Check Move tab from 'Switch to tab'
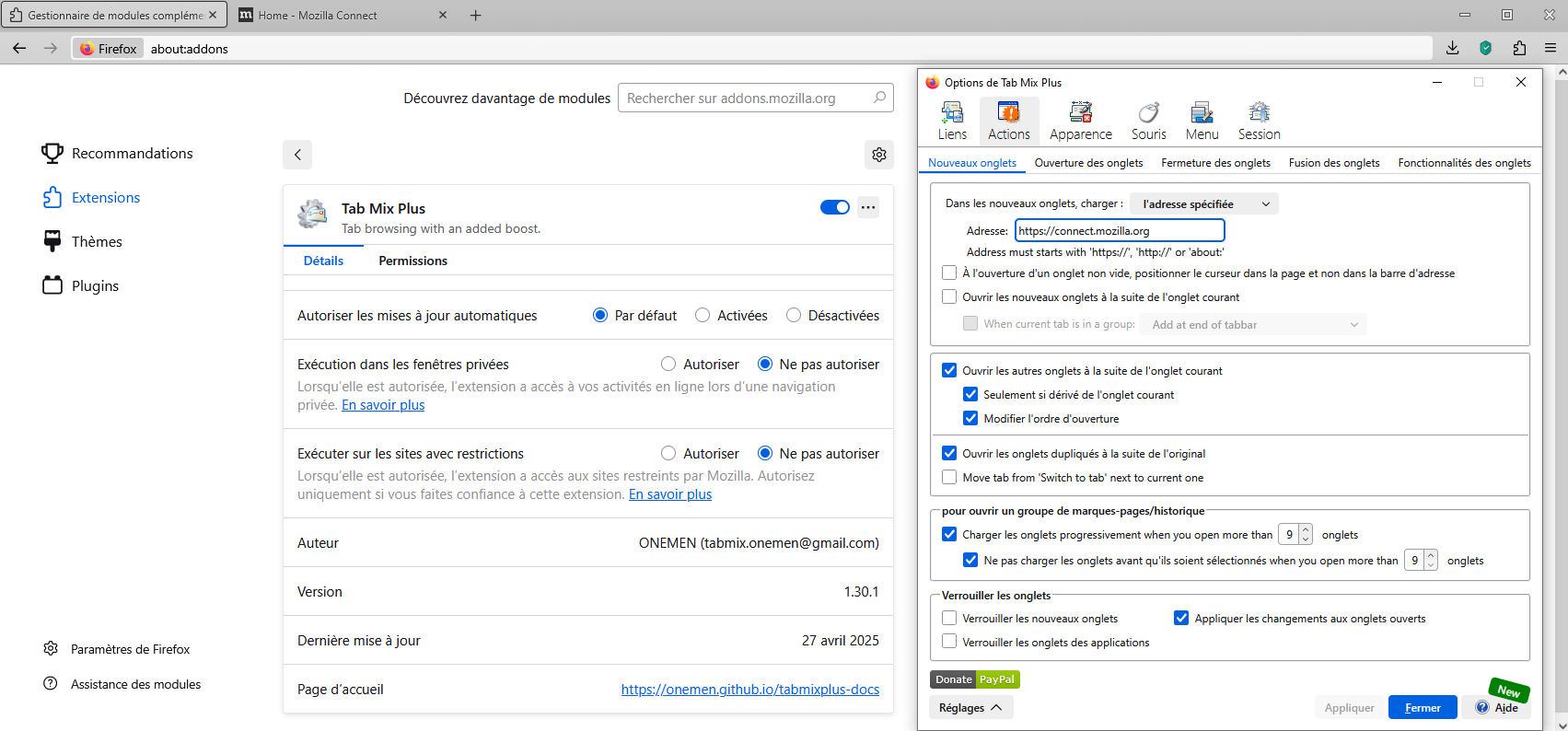This screenshot has height=731, width=1568. (x=949, y=477)
